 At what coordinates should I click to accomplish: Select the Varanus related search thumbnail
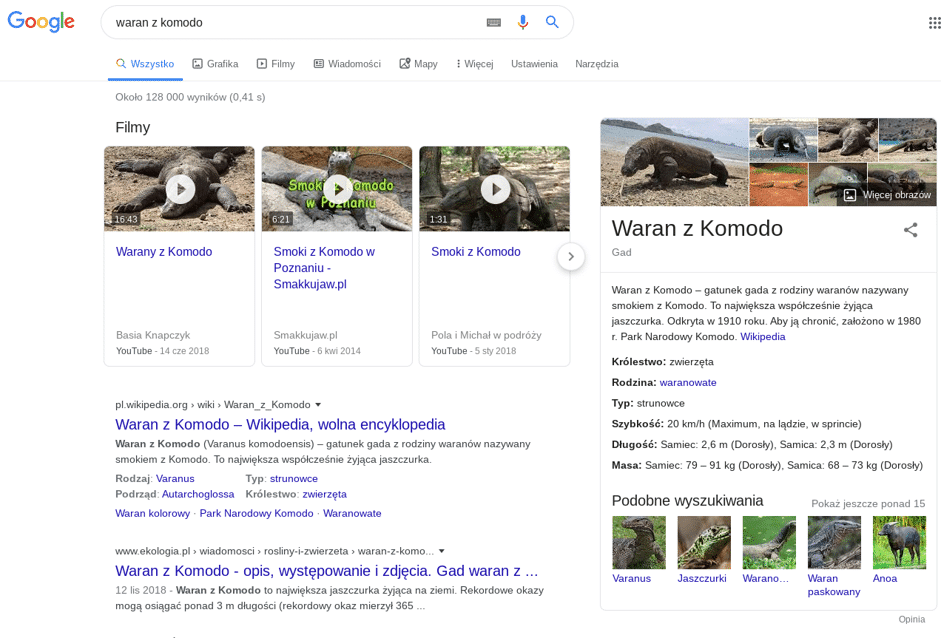pos(639,543)
